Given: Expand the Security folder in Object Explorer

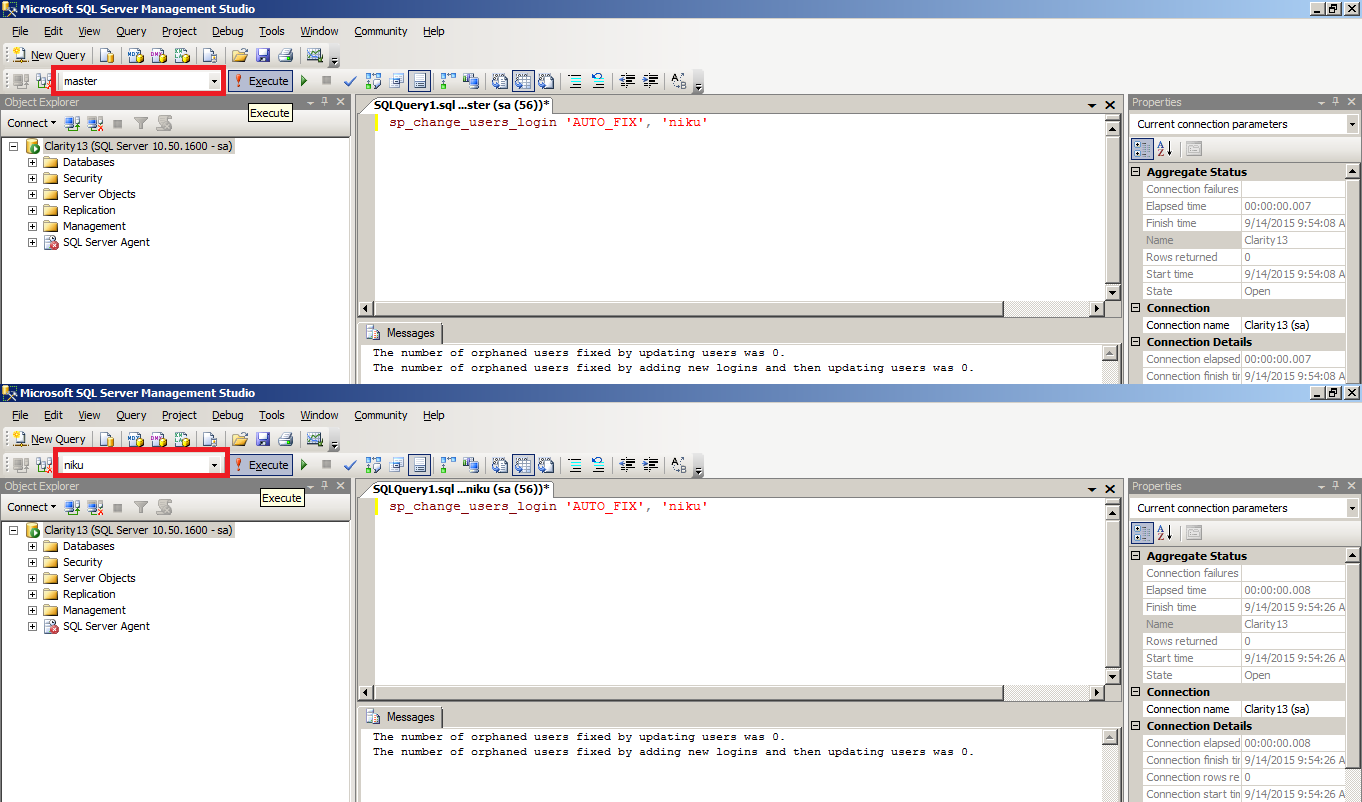Looking at the screenshot, I should 32,178.
